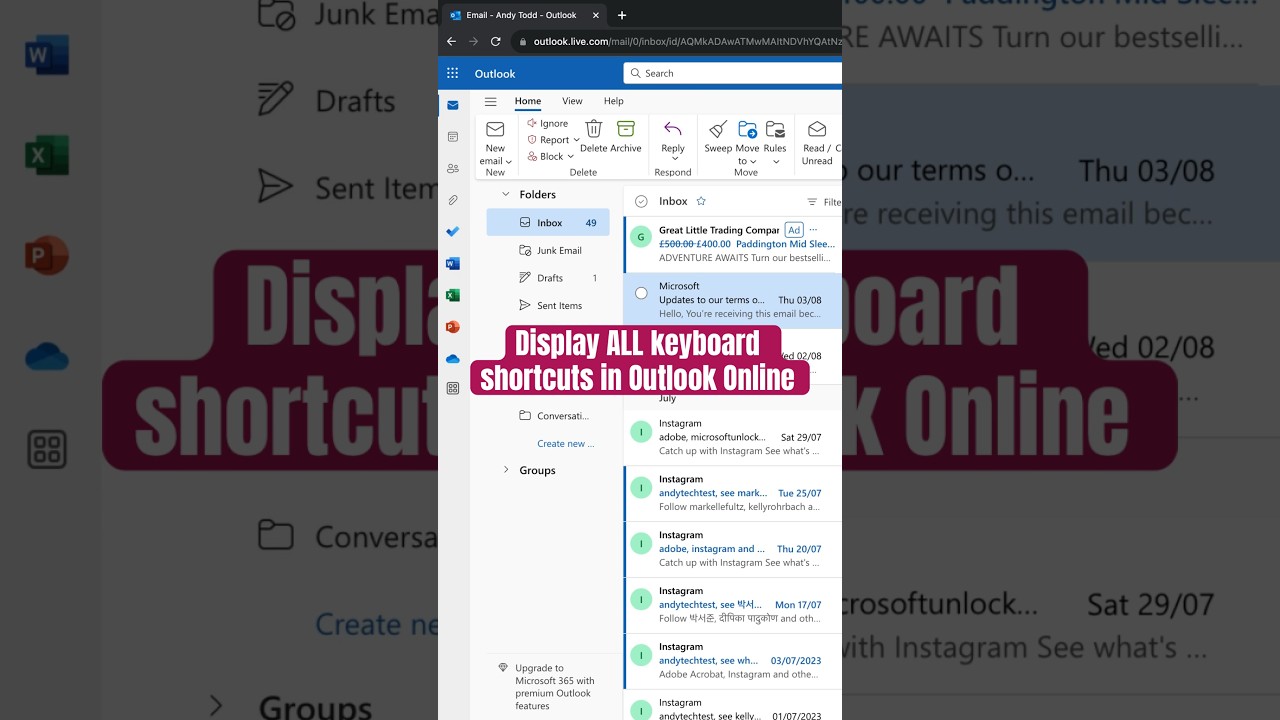
Task: Open the Junk Email folder
Action: tap(548, 250)
